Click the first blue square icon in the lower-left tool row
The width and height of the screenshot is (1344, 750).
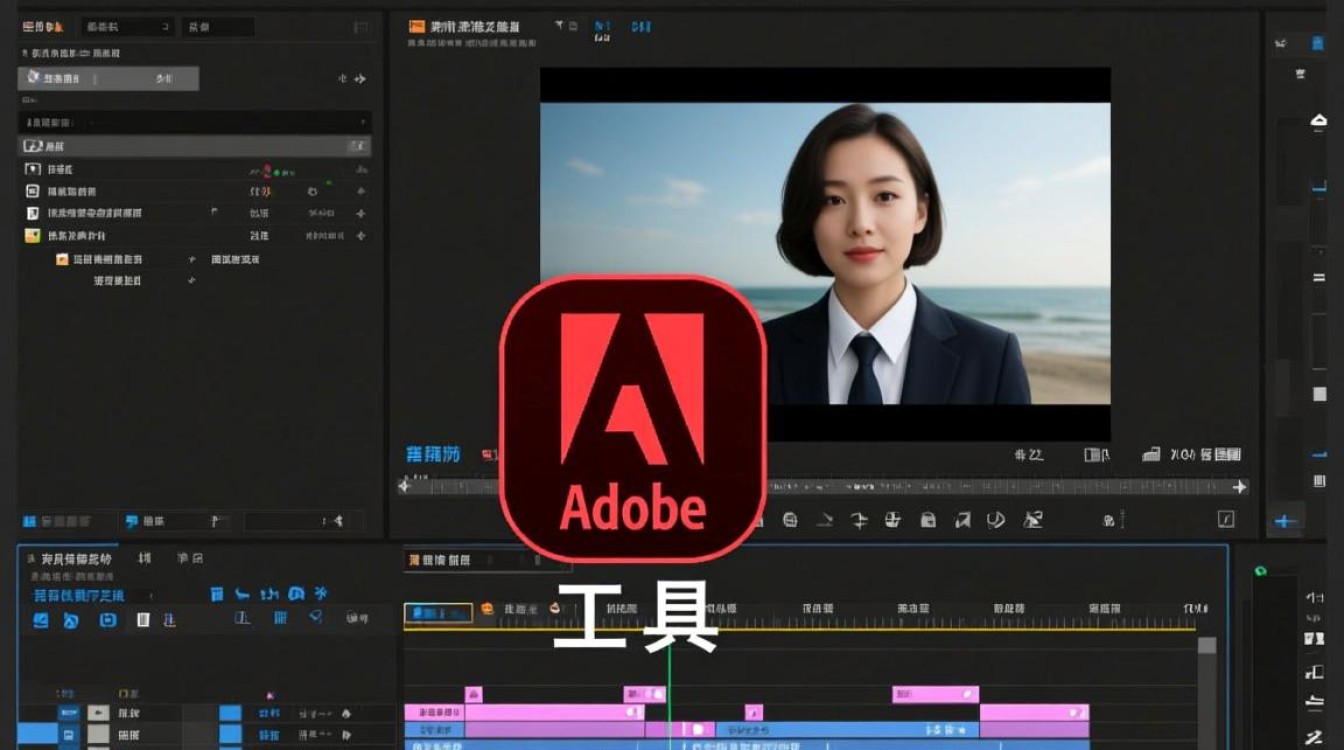coord(40,620)
